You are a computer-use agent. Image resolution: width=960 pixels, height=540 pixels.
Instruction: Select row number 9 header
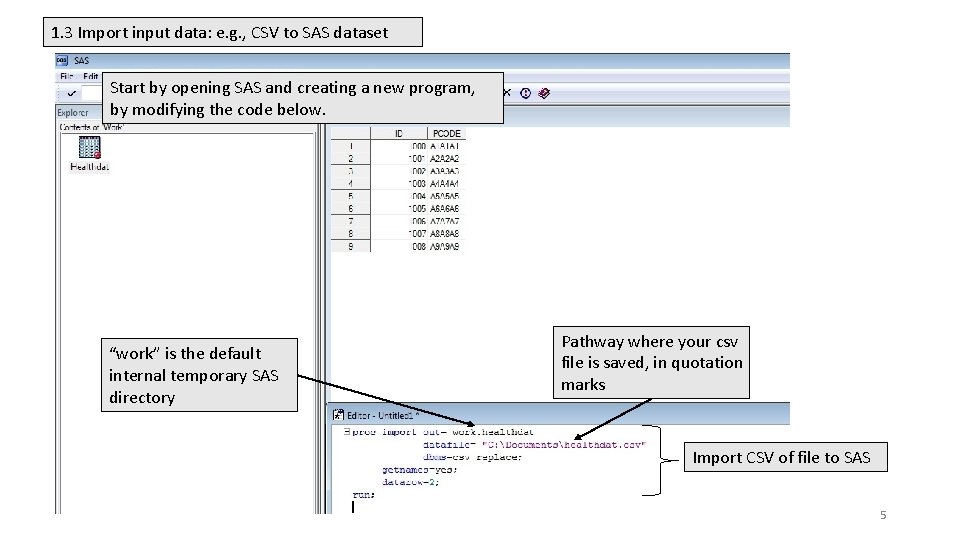(351, 247)
